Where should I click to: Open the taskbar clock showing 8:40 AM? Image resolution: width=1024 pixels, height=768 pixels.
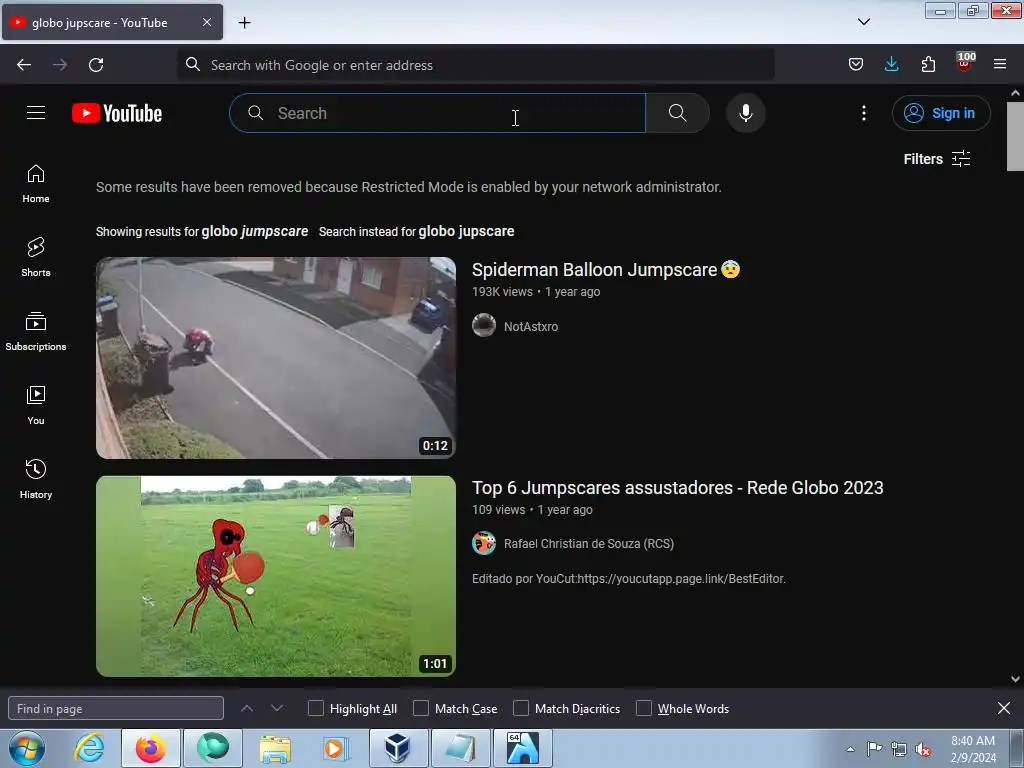click(x=973, y=749)
